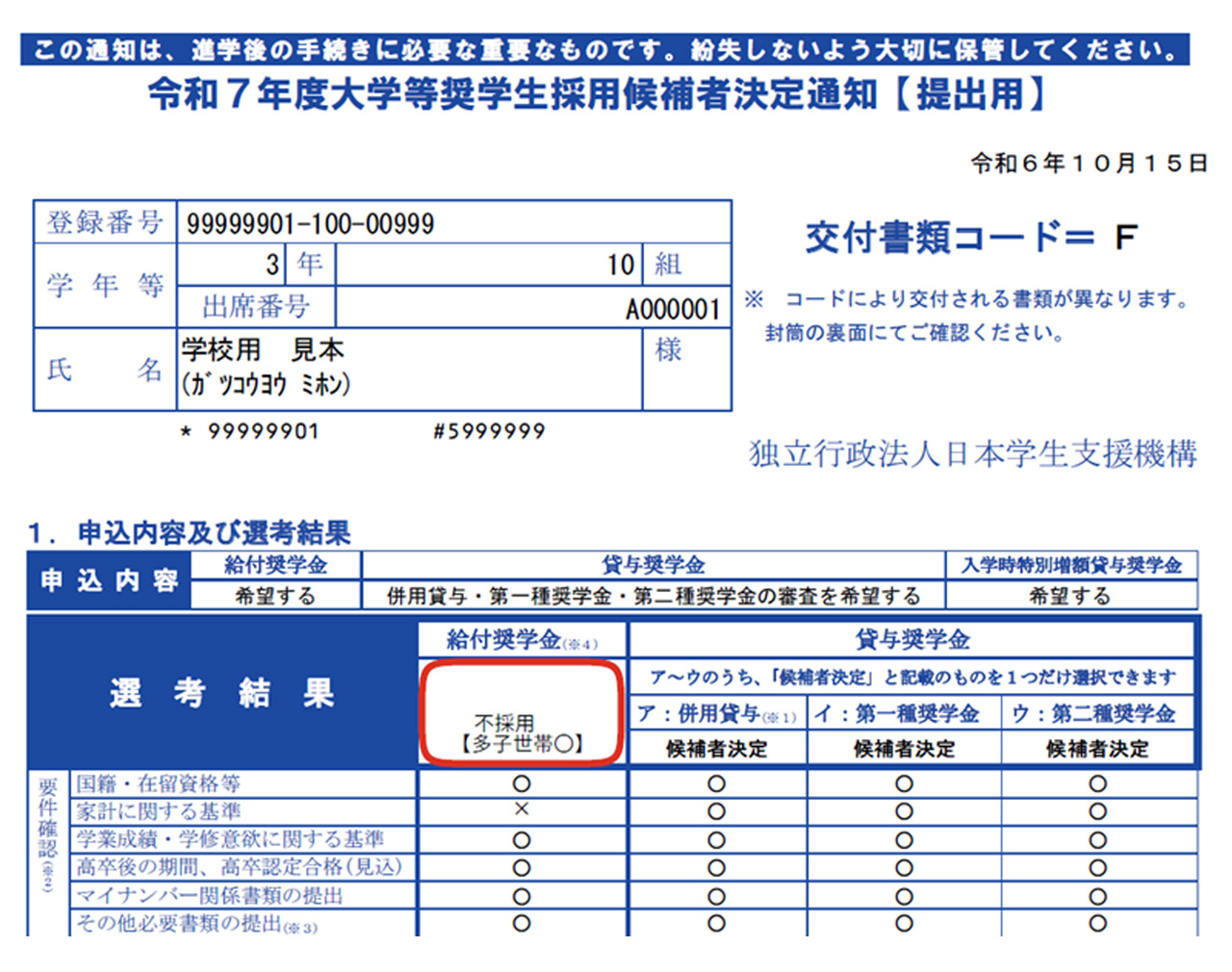This screenshot has height=972, width=1232.
Task: Click the 交付書類コード＝F text
Action: [970, 237]
